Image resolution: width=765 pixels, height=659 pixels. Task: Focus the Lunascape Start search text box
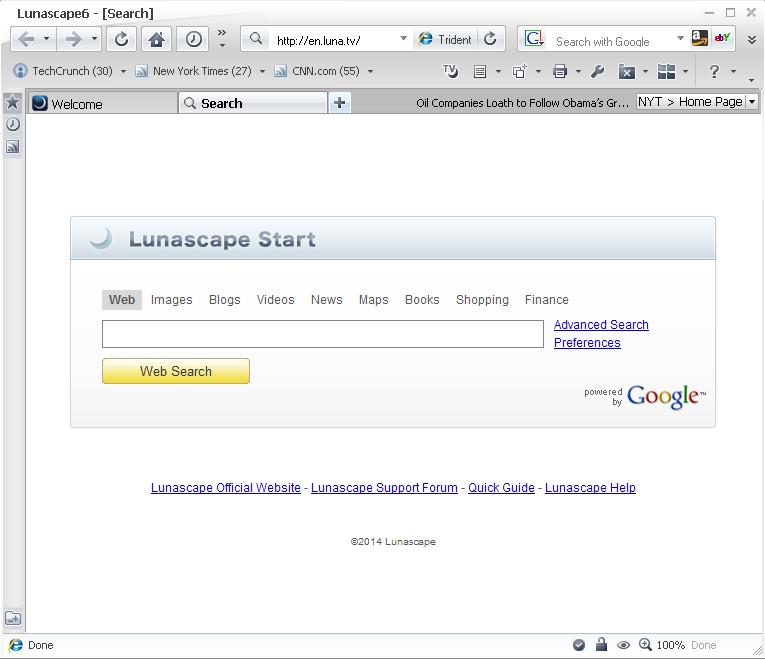pyautogui.click(x=322, y=334)
